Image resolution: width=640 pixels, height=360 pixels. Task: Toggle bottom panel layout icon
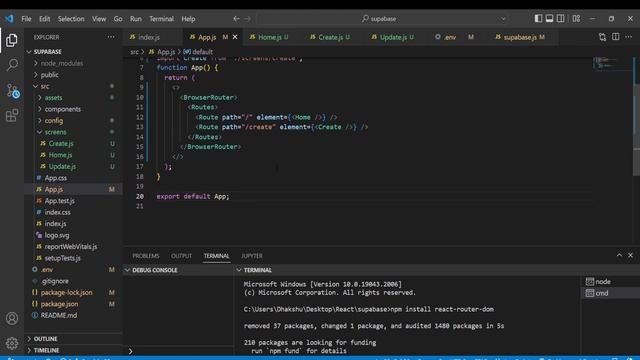click(x=549, y=18)
